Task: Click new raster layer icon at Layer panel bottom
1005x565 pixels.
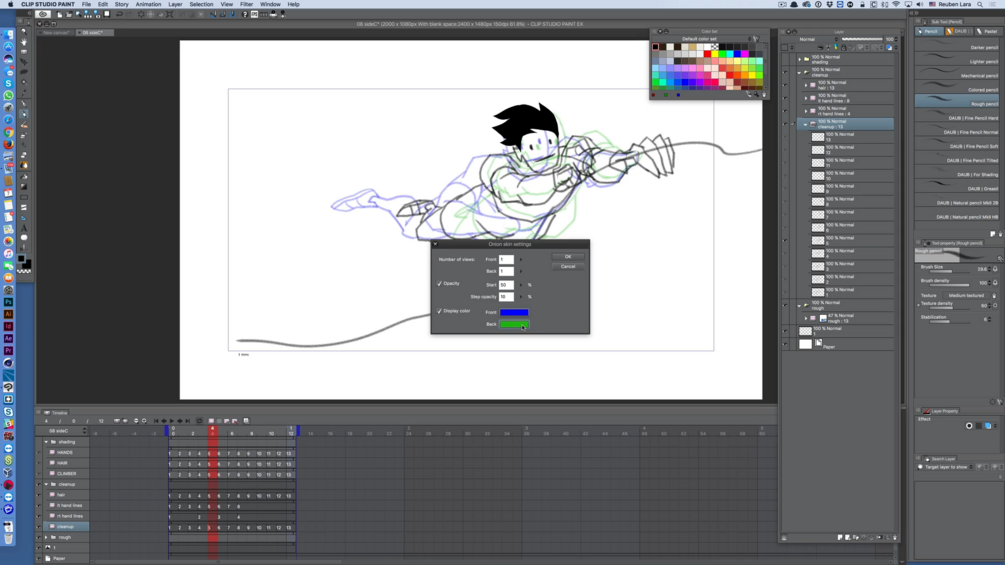Action: point(840,537)
